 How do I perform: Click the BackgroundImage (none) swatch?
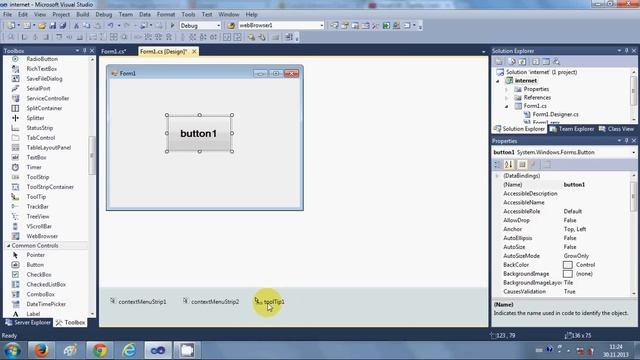(567, 274)
